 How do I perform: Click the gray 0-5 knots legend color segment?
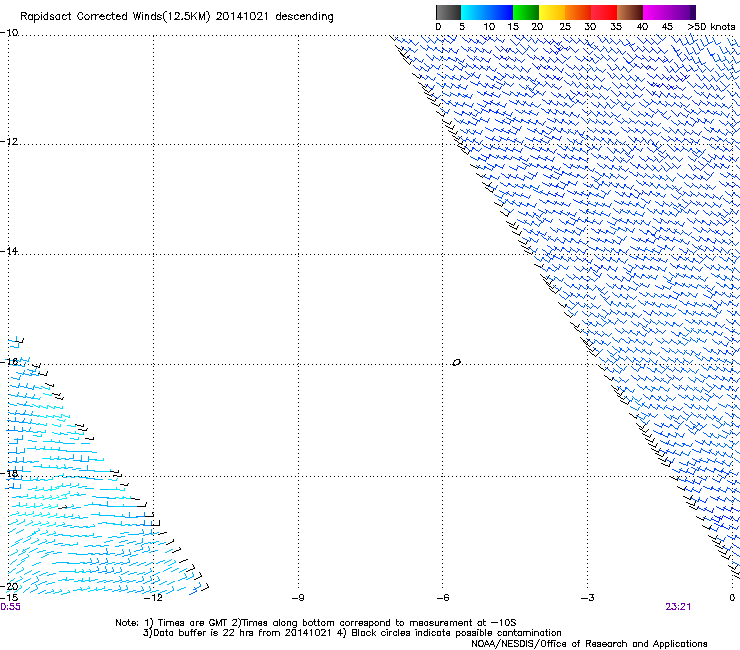tap(448, 12)
